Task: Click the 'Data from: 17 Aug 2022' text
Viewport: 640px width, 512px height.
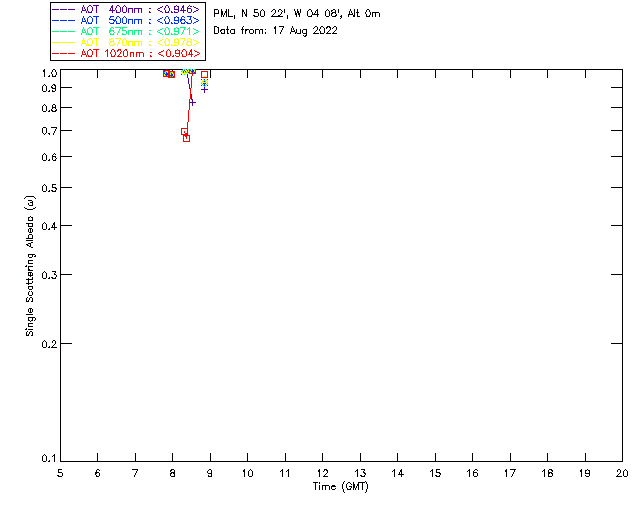Action: (x=275, y=31)
